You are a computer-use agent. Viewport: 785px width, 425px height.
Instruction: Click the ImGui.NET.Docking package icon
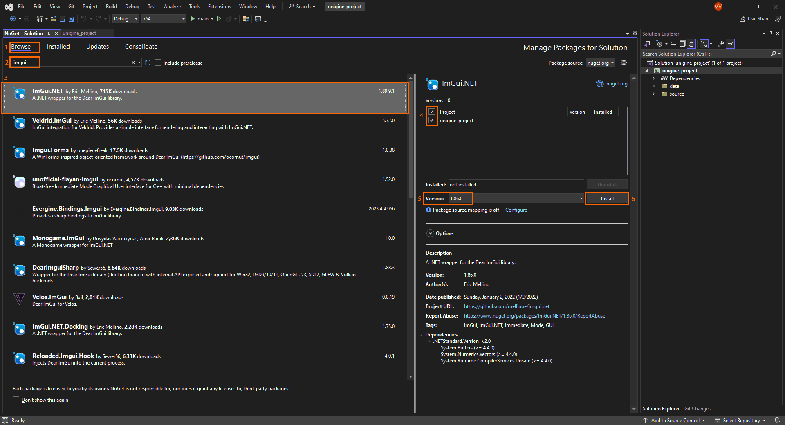20,329
